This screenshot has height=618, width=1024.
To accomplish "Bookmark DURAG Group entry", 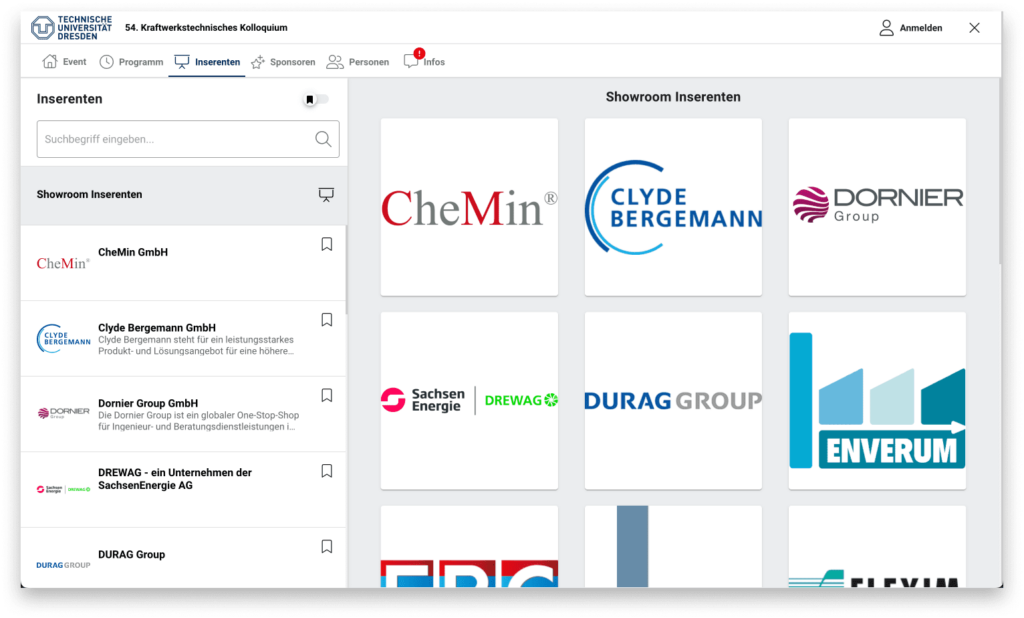I will pos(326,547).
